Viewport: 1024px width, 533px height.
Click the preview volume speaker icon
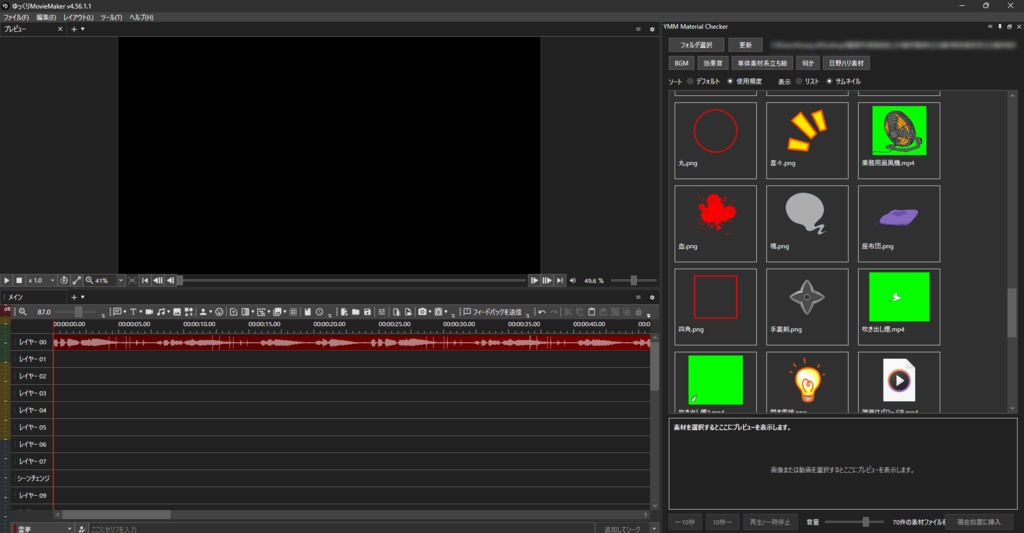coord(573,280)
